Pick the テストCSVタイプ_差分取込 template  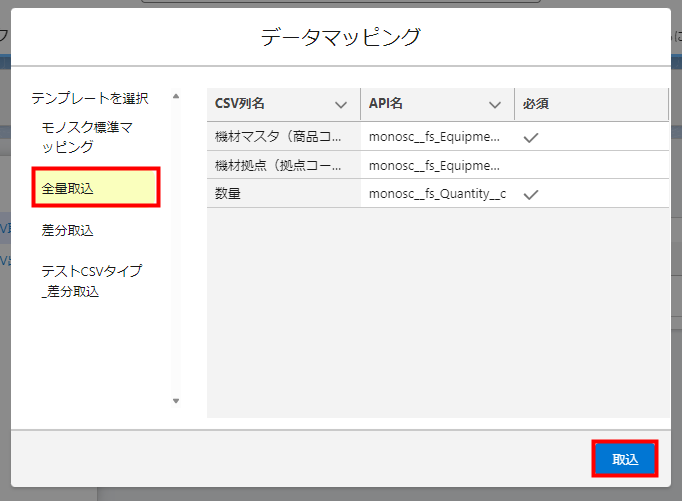pos(91,281)
